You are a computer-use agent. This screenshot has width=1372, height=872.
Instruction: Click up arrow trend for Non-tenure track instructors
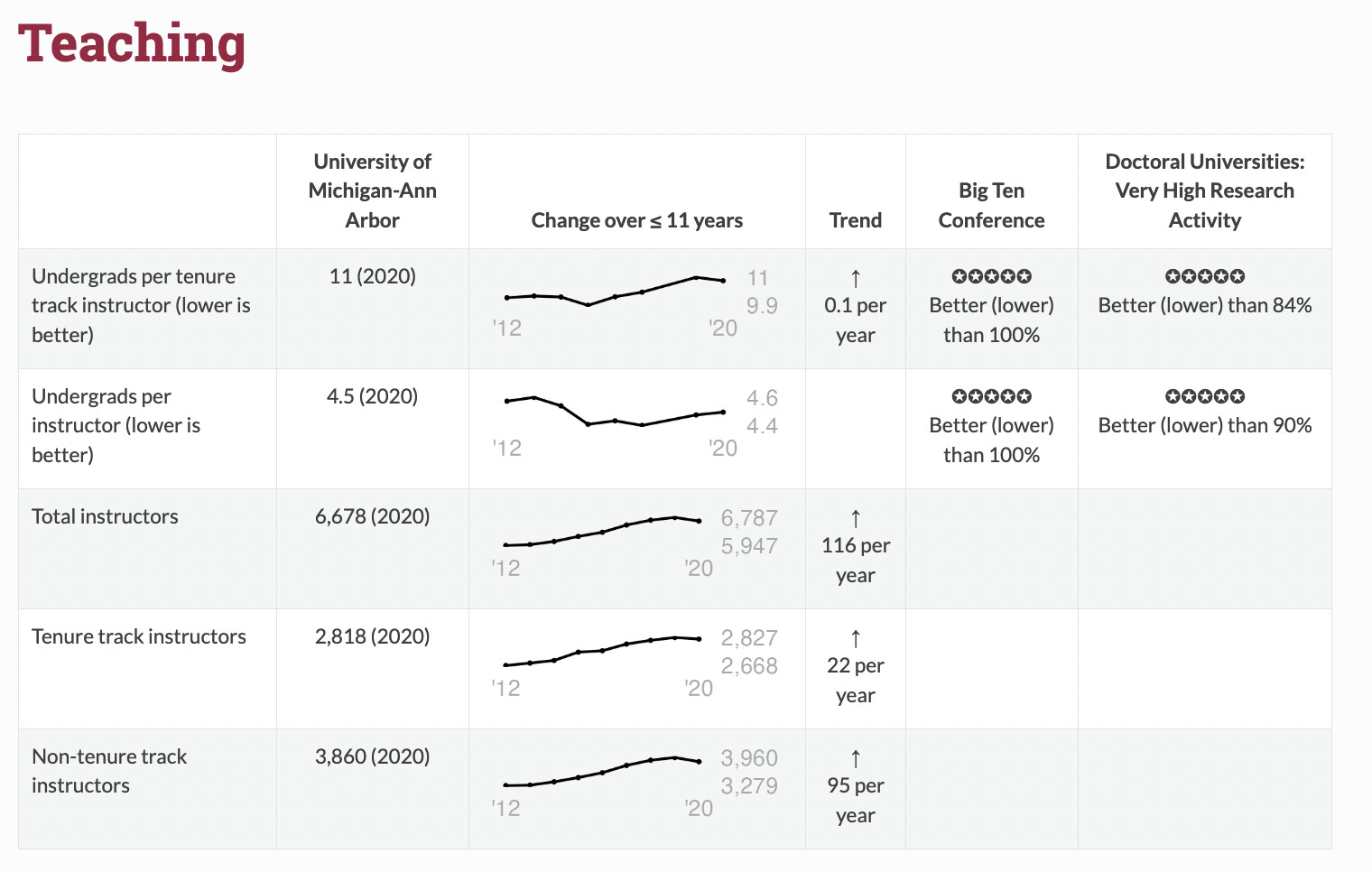tap(855, 758)
